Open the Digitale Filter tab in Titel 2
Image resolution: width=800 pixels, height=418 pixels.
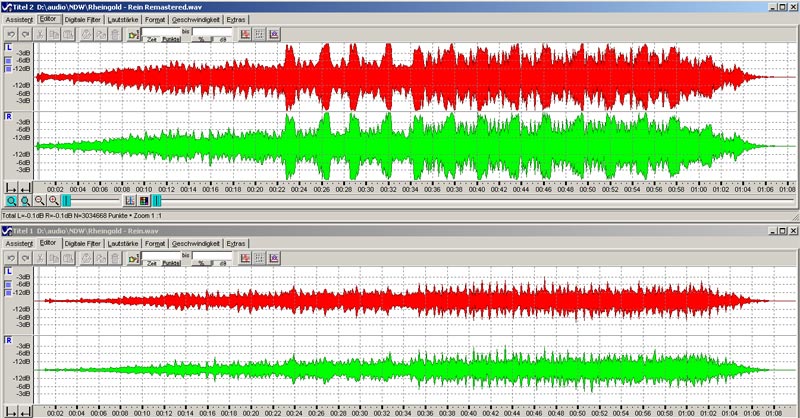[82, 19]
